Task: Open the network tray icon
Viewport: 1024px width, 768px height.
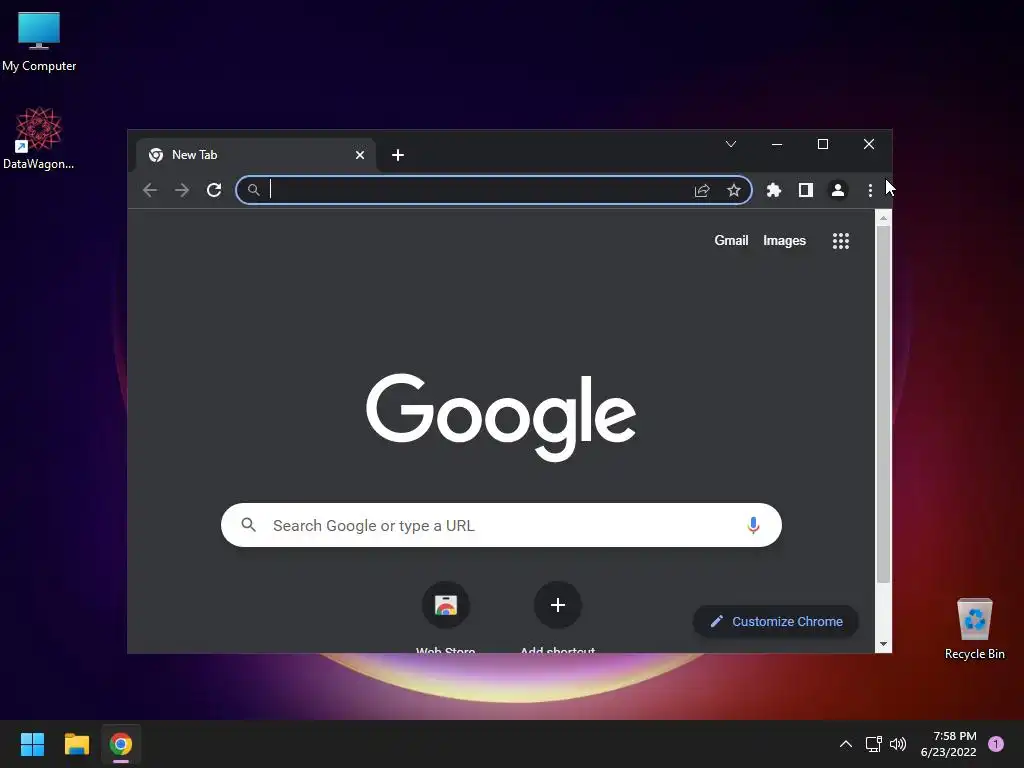Action: click(874, 744)
